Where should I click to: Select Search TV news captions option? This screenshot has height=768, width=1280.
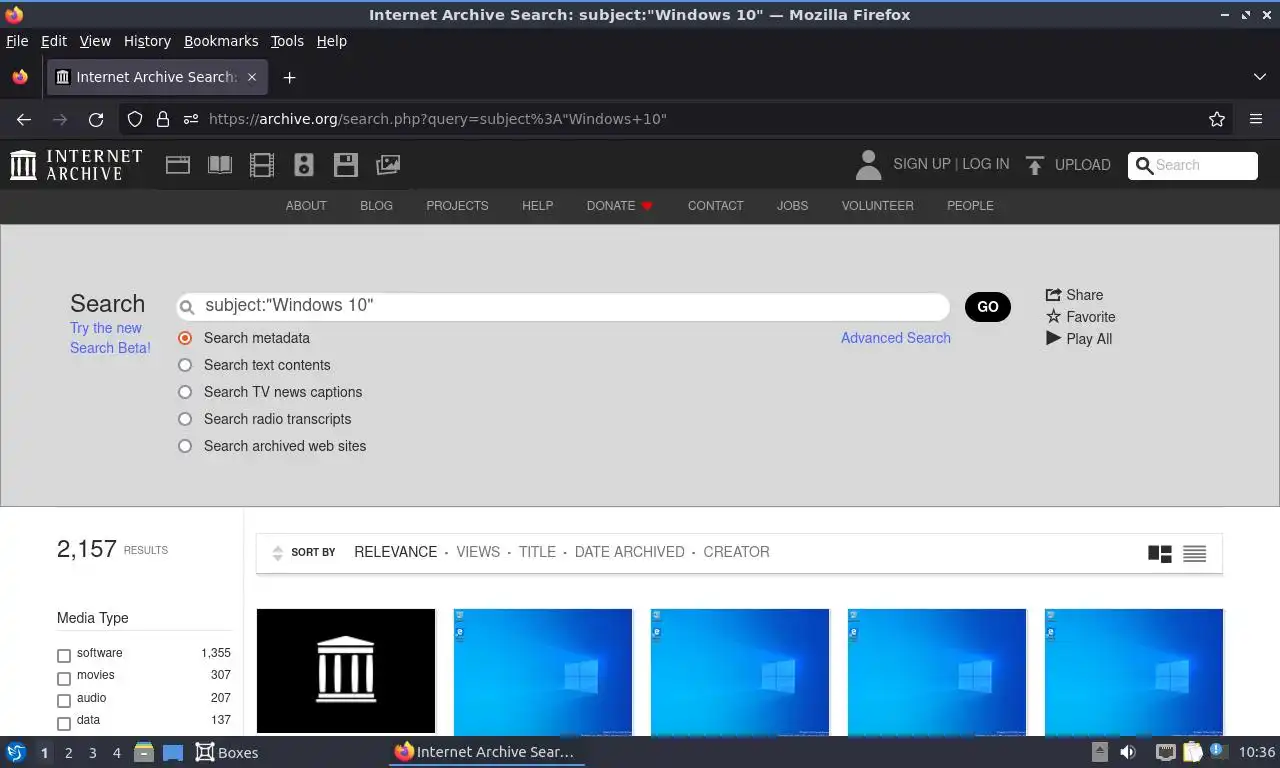tap(185, 392)
